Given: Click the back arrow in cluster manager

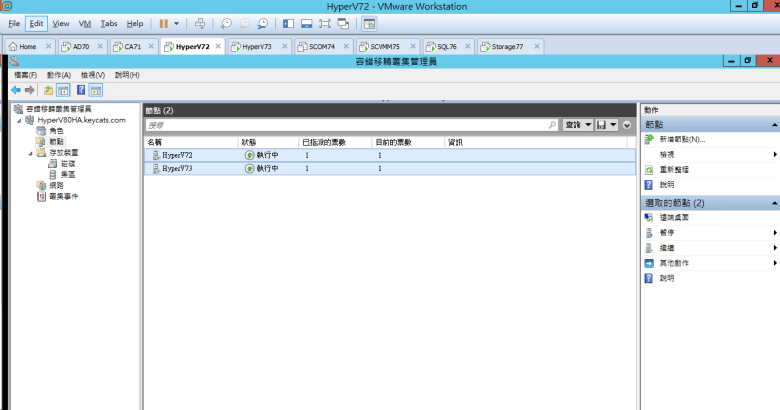Looking at the screenshot, I should 16,90.
